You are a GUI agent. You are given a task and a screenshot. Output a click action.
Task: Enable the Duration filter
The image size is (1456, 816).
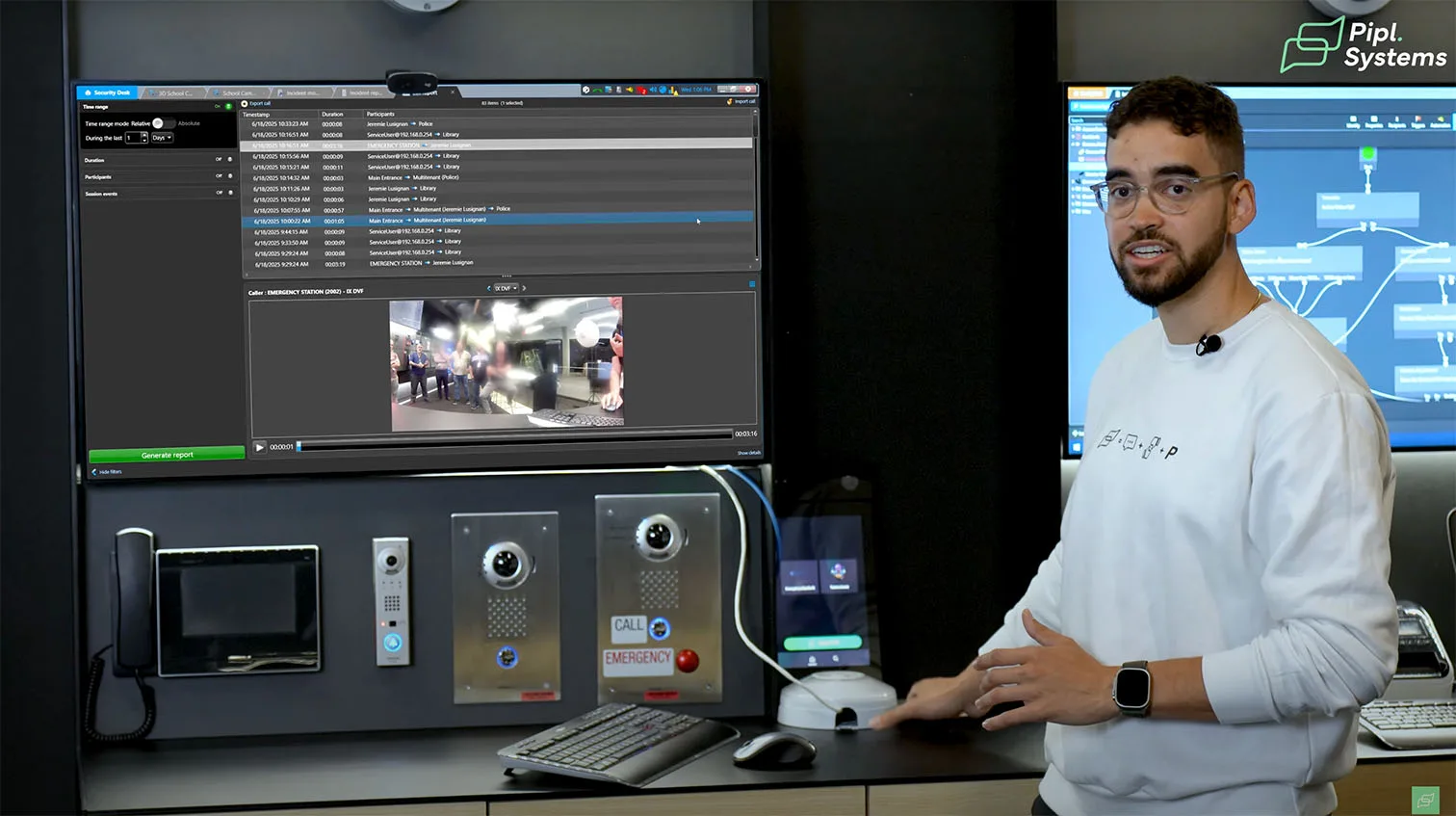pyautogui.click(x=230, y=159)
